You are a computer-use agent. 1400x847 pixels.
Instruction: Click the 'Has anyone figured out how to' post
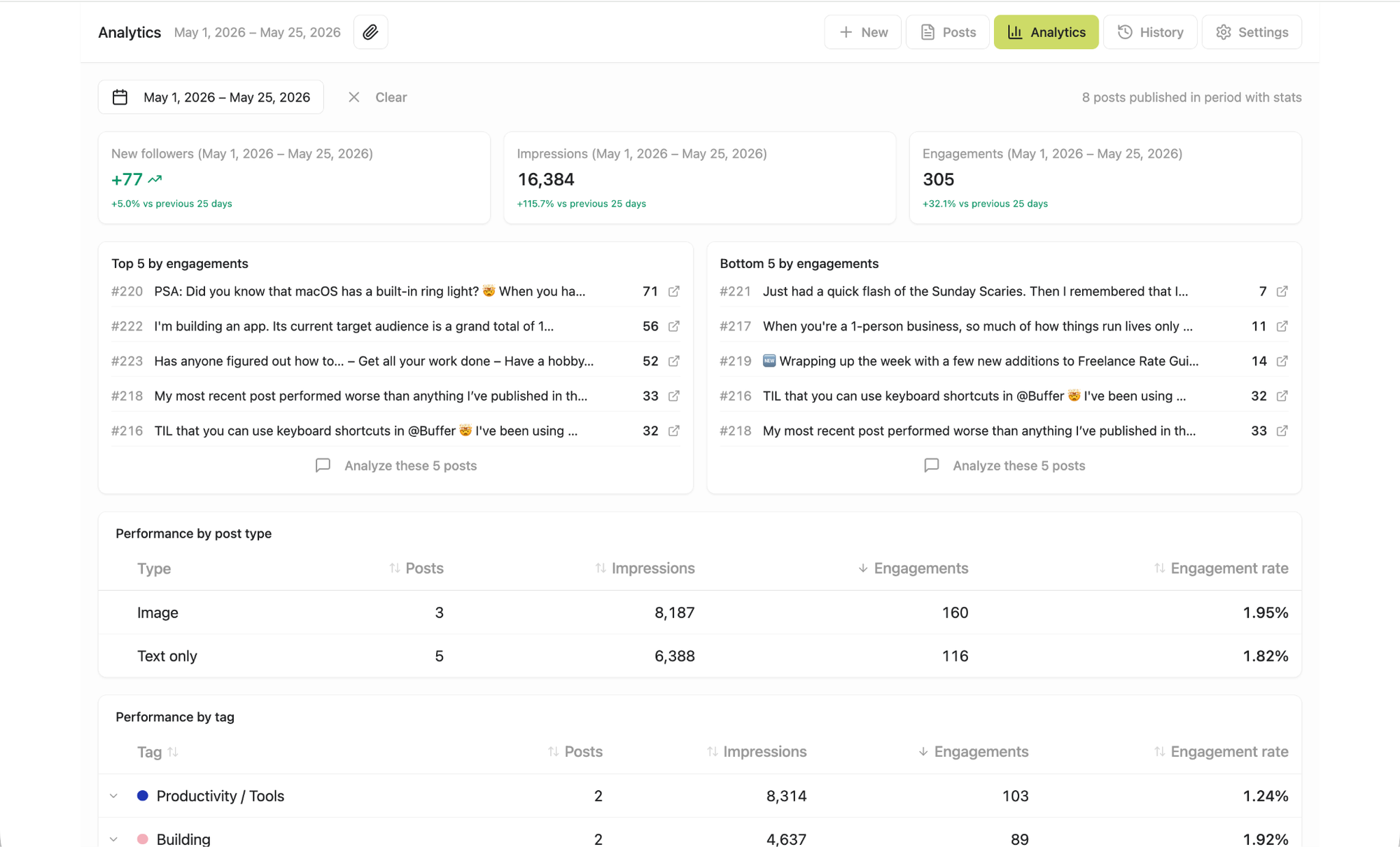click(374, 361)
